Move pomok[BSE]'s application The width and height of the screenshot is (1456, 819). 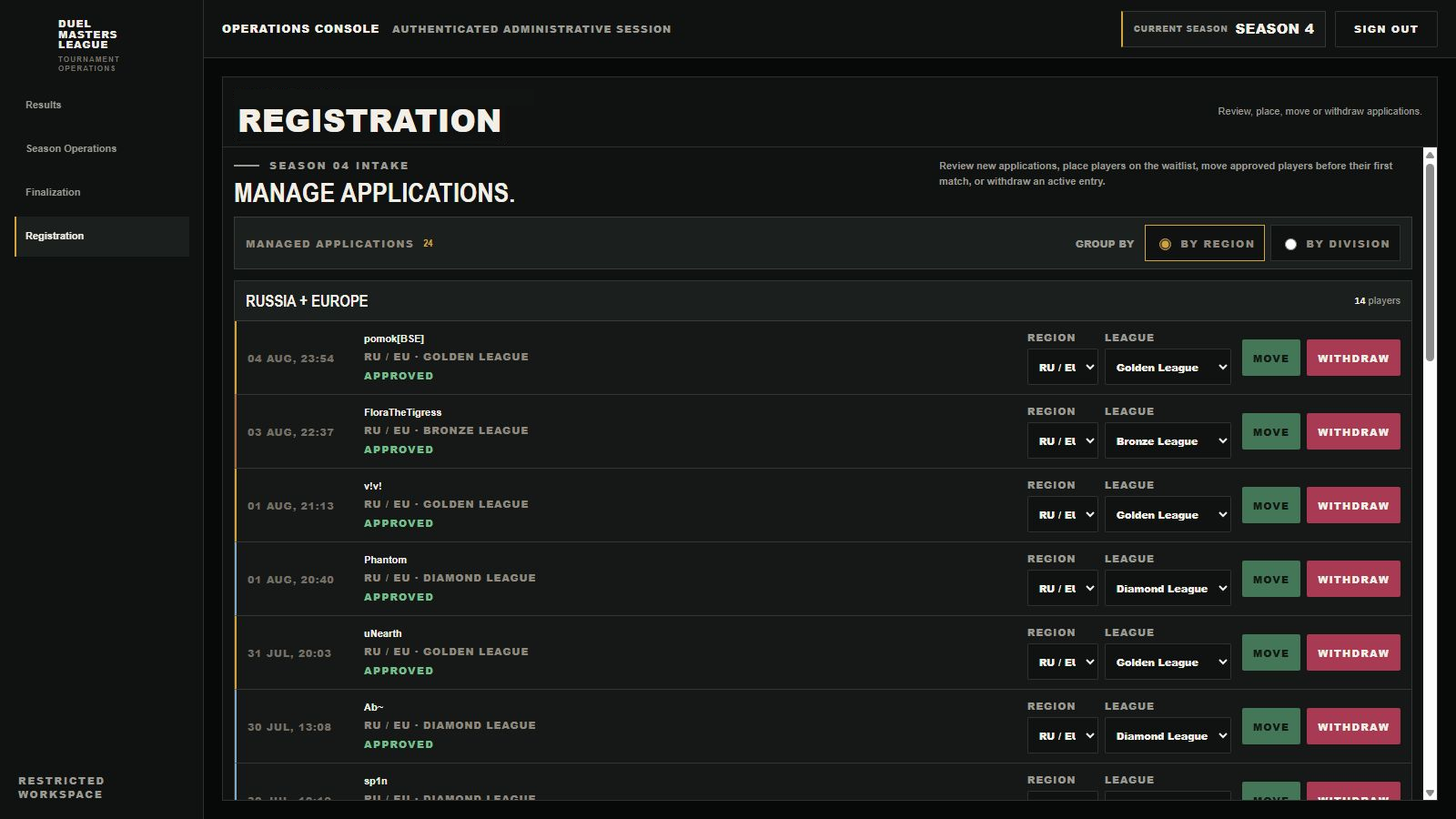tap(1270, 358)
